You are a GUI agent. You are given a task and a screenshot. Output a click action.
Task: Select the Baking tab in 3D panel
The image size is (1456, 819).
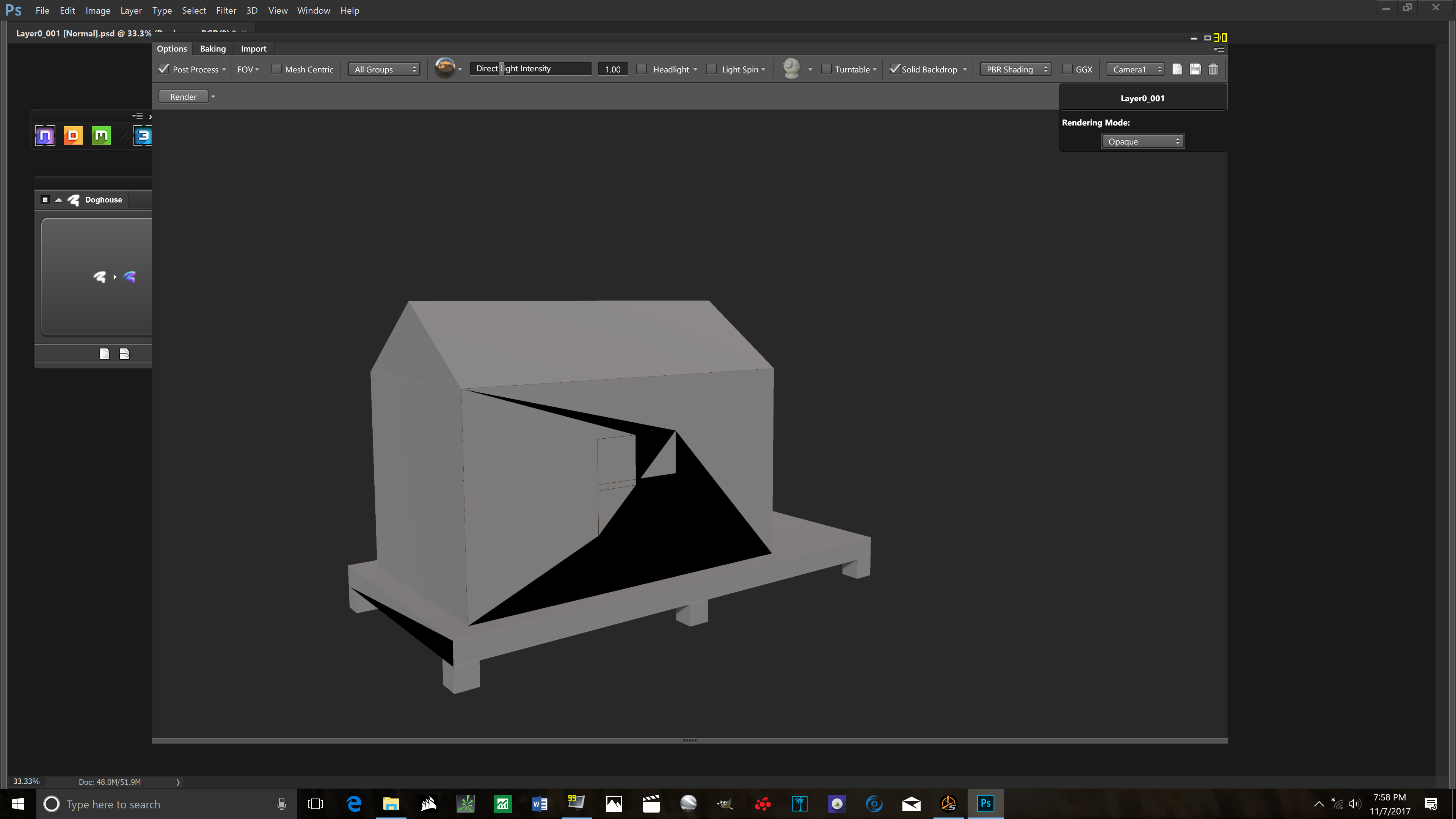click(213, 48)
